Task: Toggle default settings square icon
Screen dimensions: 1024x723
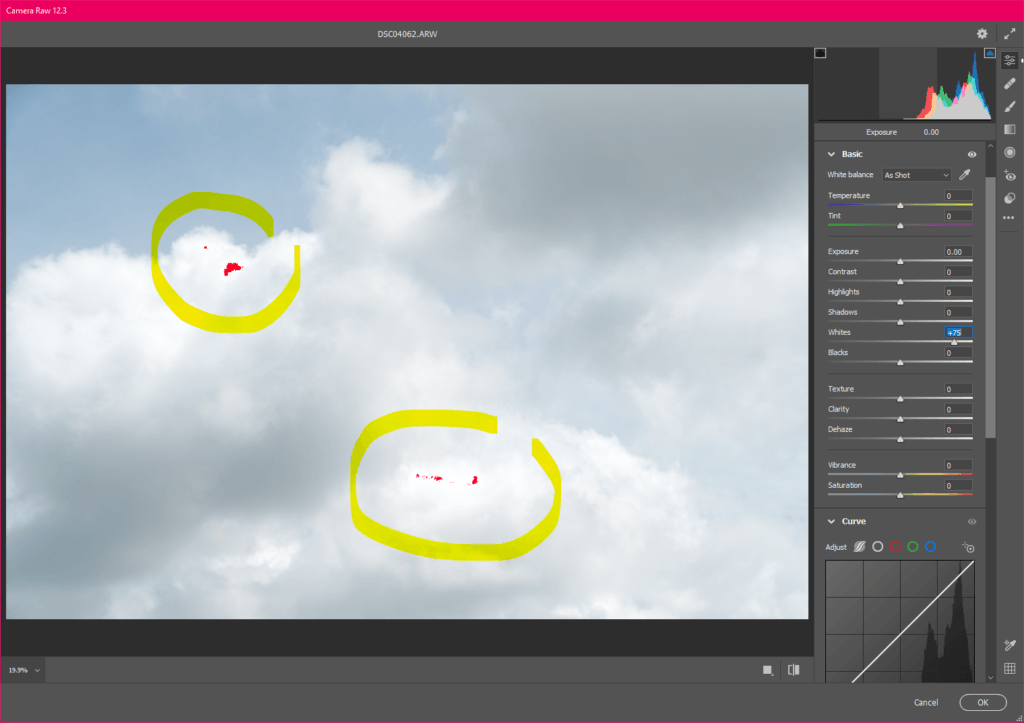Action: pos(768,669)
